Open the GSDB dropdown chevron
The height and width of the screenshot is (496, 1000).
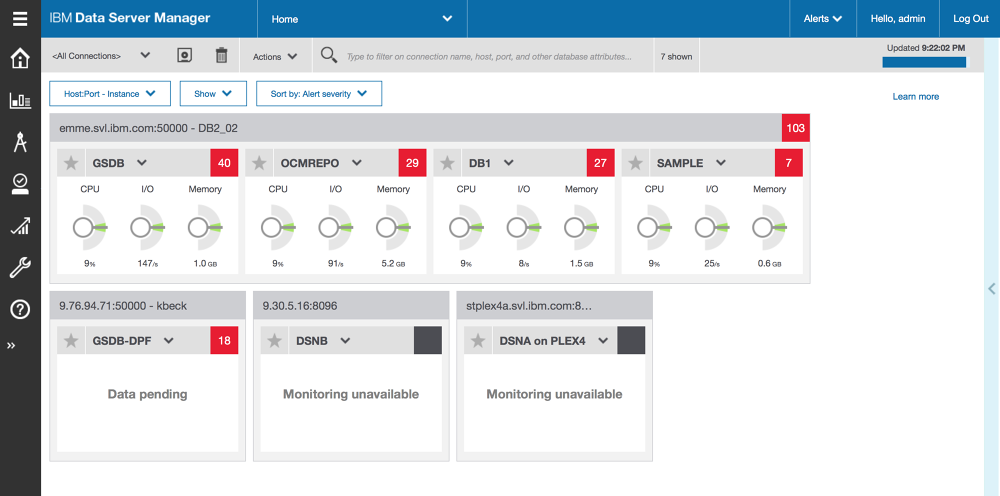coord(142,163)
